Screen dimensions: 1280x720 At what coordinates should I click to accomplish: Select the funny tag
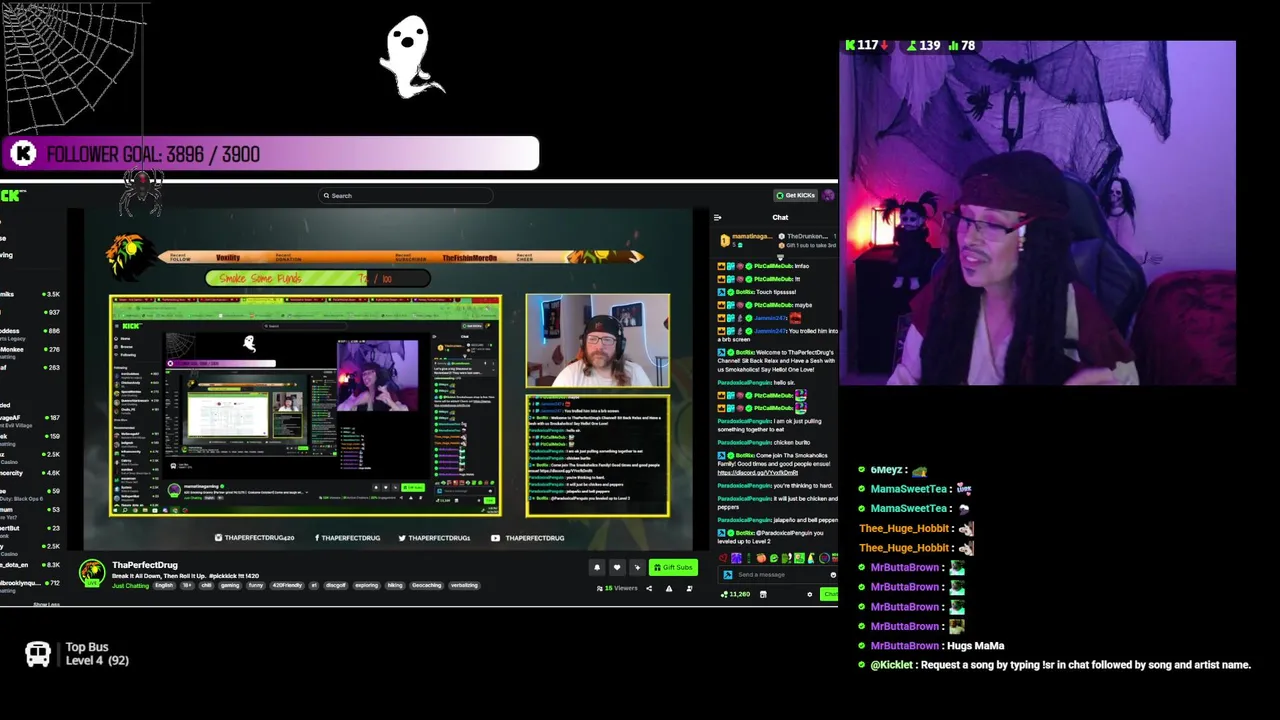[255, 585]
